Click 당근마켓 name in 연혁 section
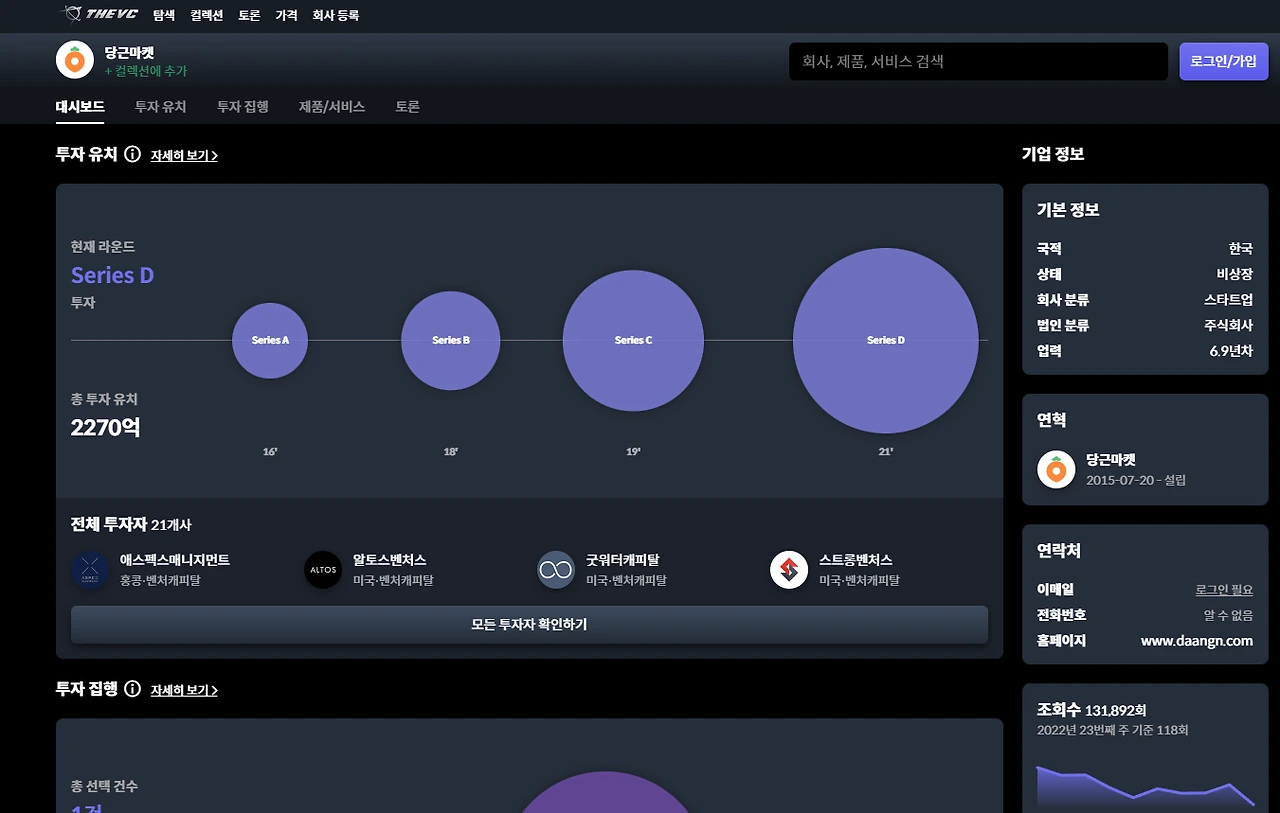 [x=1111, y=460]
